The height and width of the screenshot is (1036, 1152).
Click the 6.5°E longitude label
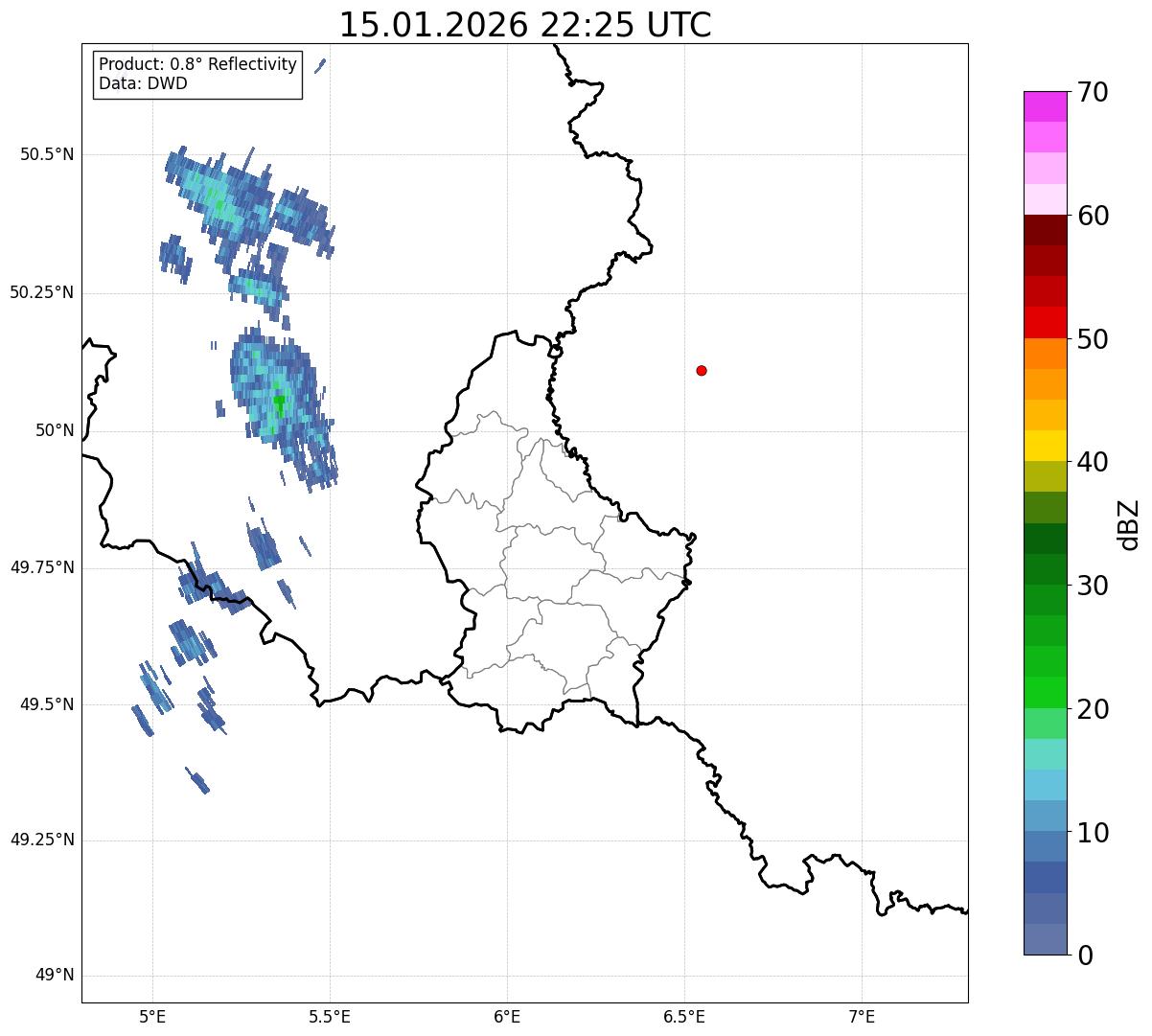point(684,1016)
